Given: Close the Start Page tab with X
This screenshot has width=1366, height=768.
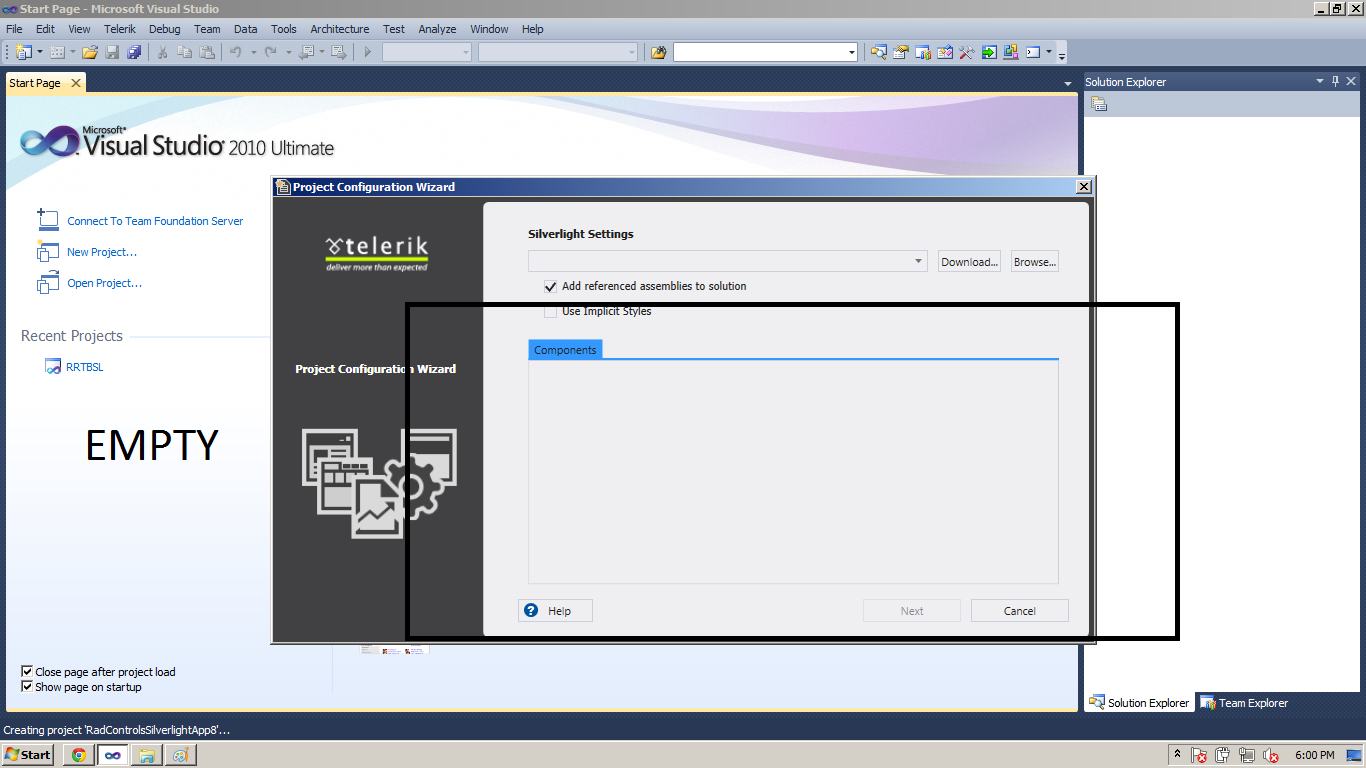Looking at the screenshot, I should [x=76, y=83].
